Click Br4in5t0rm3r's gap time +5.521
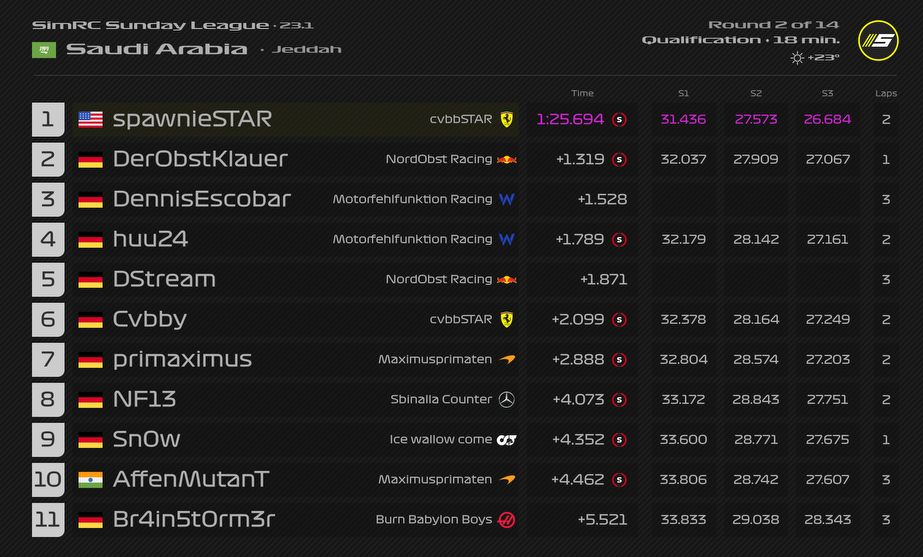Image resolution: width=923 pixels, height=557 pixels. click(x=602, y=519)
